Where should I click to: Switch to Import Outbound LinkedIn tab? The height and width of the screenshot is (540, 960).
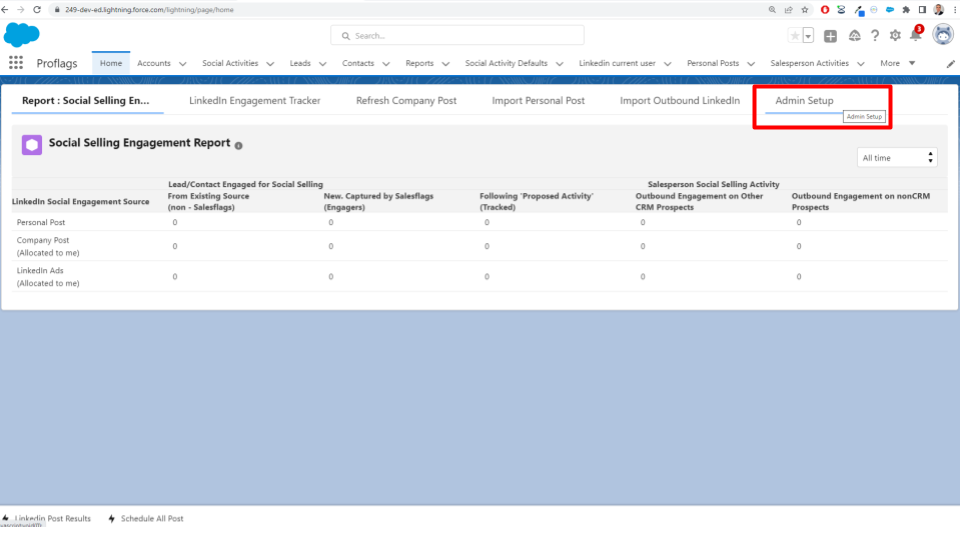680,100
